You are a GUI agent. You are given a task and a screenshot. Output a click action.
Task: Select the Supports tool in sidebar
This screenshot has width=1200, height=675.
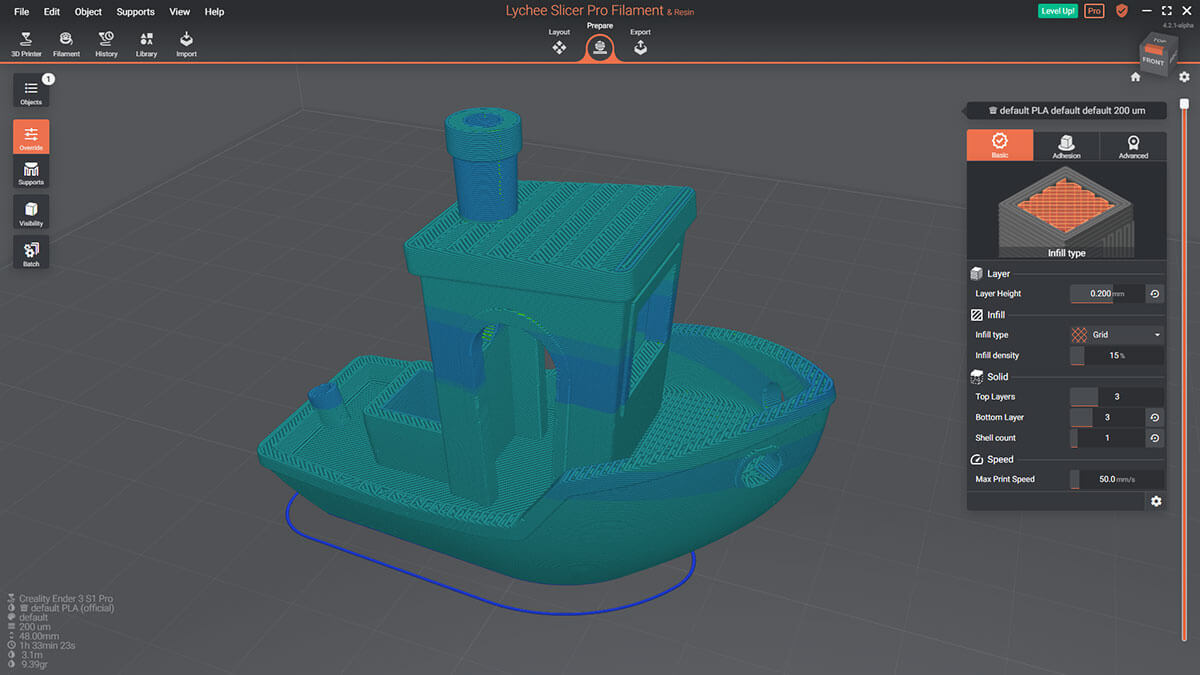(x=31, y=173)
